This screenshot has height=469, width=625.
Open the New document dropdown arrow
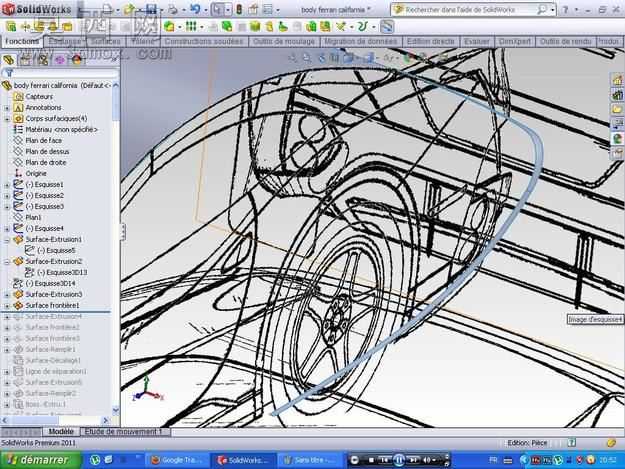pos(118,10)
